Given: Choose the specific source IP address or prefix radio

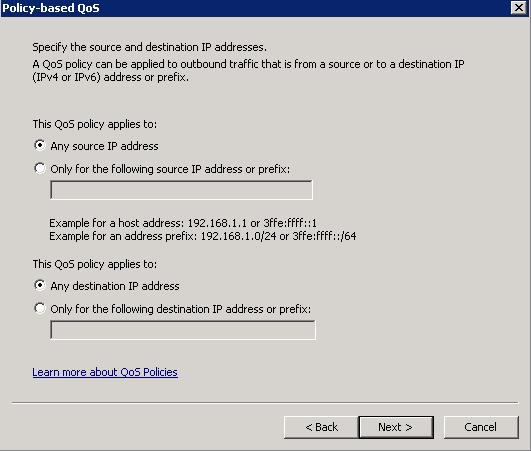Looking at the screenshot, I should pyautogui.click(x=40, y=168).
